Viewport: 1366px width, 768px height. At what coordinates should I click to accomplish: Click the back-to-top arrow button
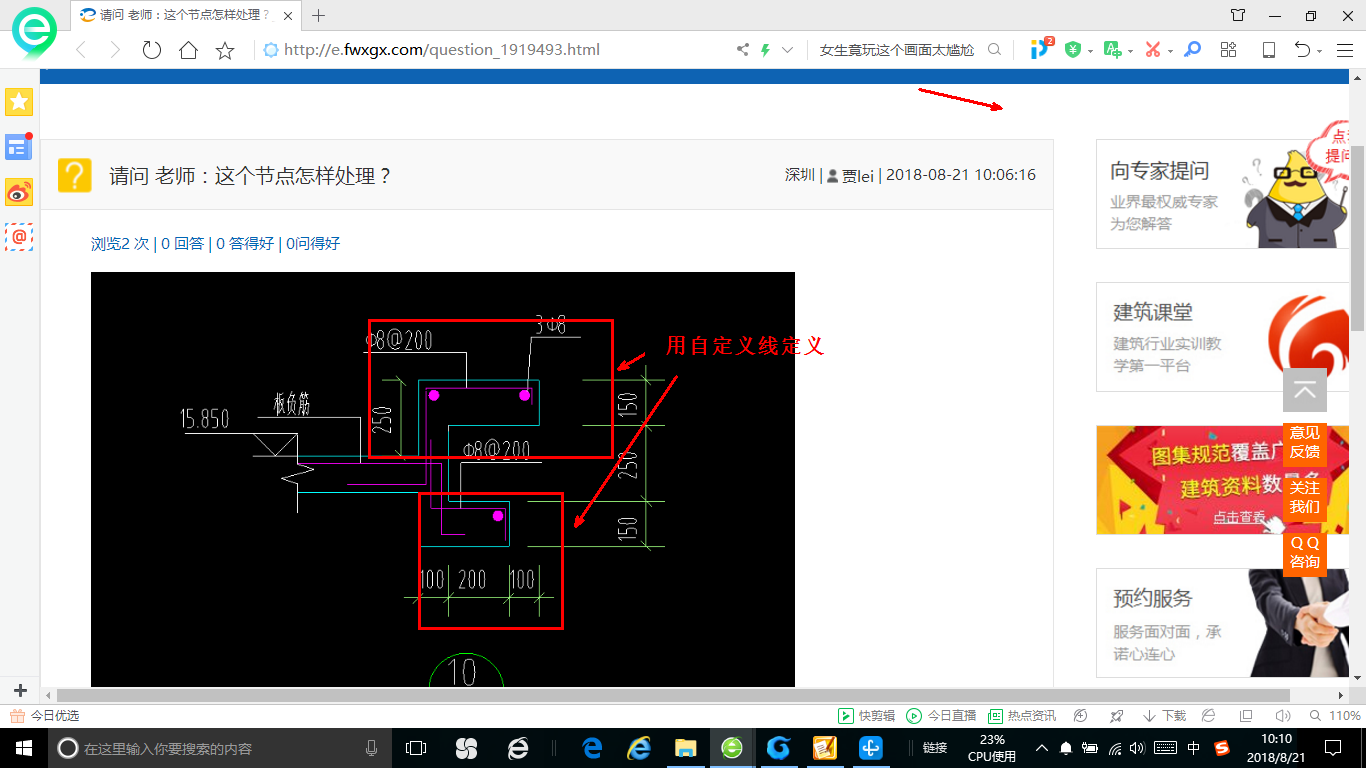tap(1305, 390)
